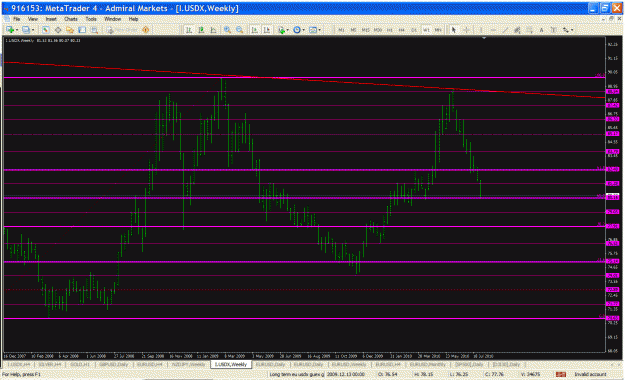Select the H4 timeframe button
The width and height of the screenshot is (625, 380).
tap(402, 30)
